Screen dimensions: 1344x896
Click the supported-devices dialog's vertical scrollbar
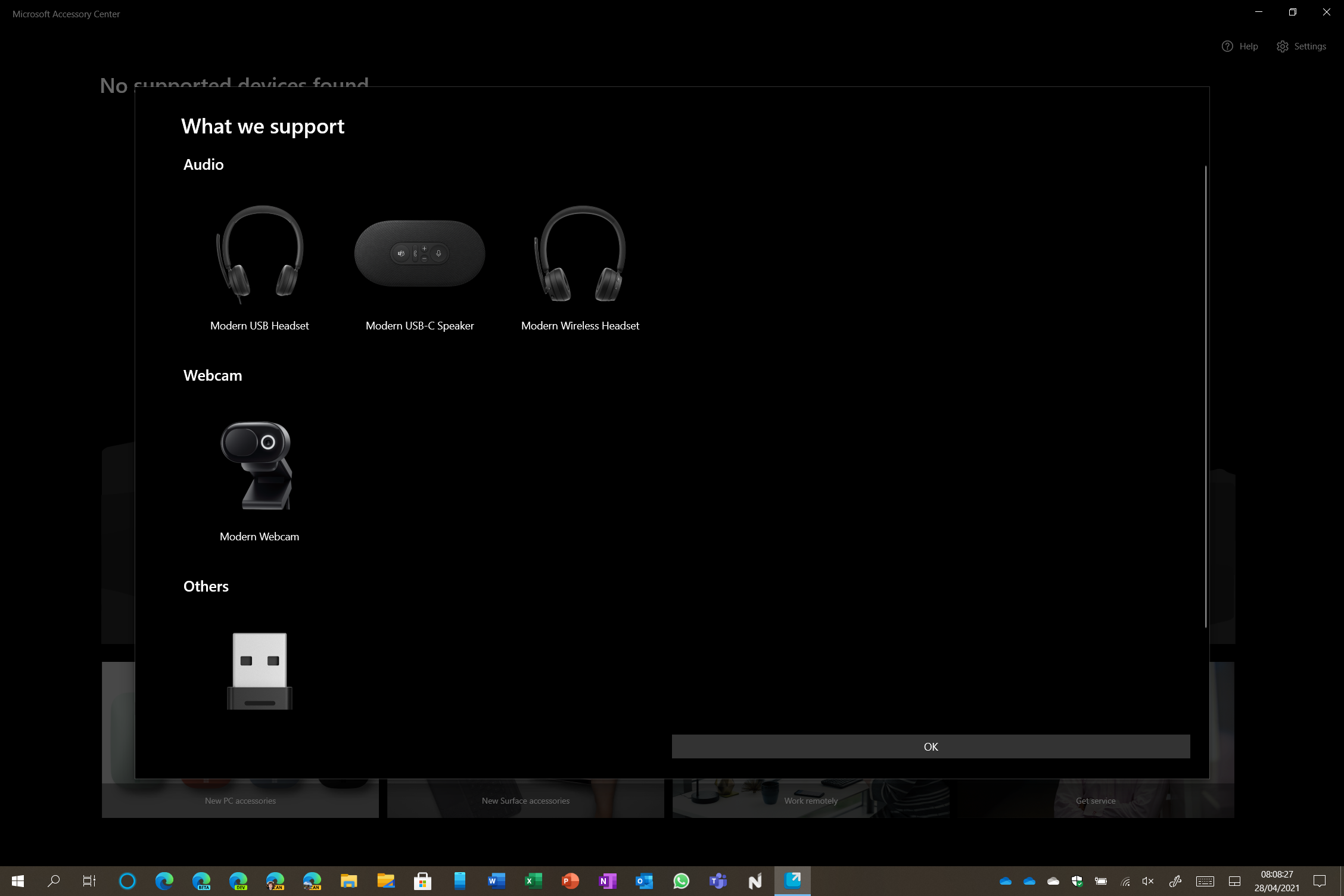(x=1205, y=396)
